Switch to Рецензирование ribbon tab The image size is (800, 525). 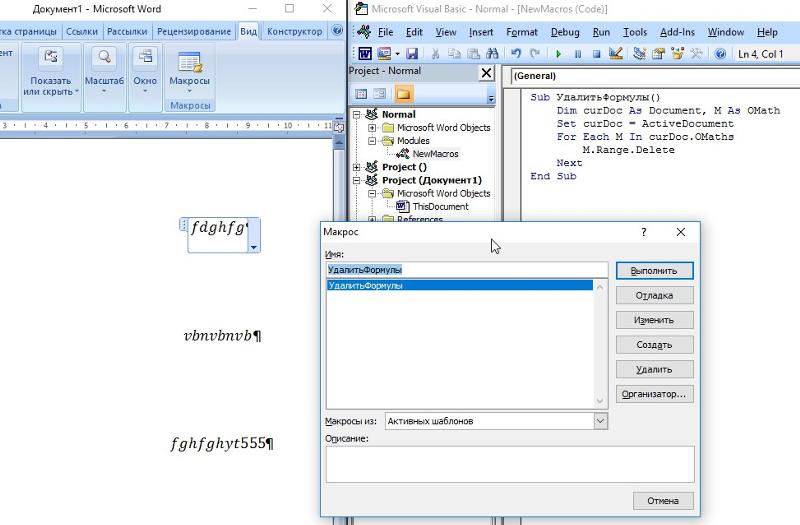tap(194, 31)
